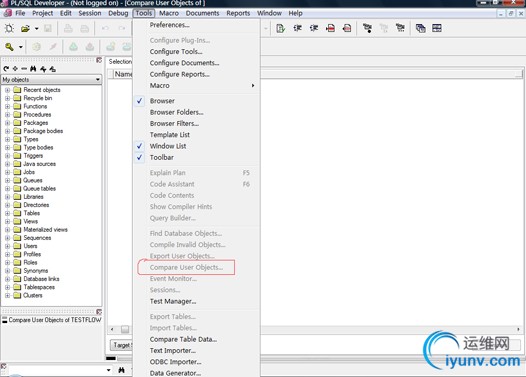Viewport: 526px width, 377px height.
Task: Close the object browser panel
Action: (99, 60)
